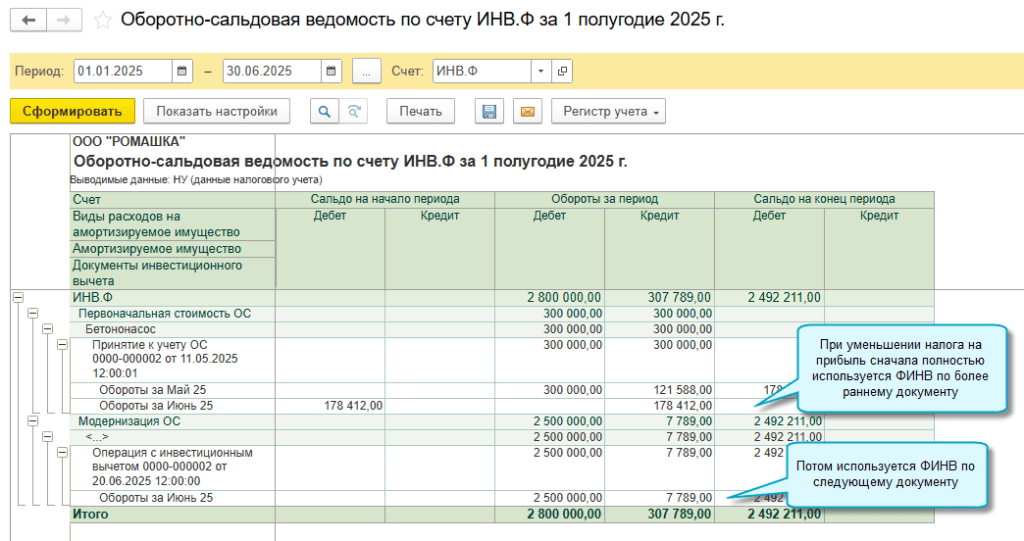Click the find next icon
Viewport: 1024px width, 541px height.
(353, 111)
